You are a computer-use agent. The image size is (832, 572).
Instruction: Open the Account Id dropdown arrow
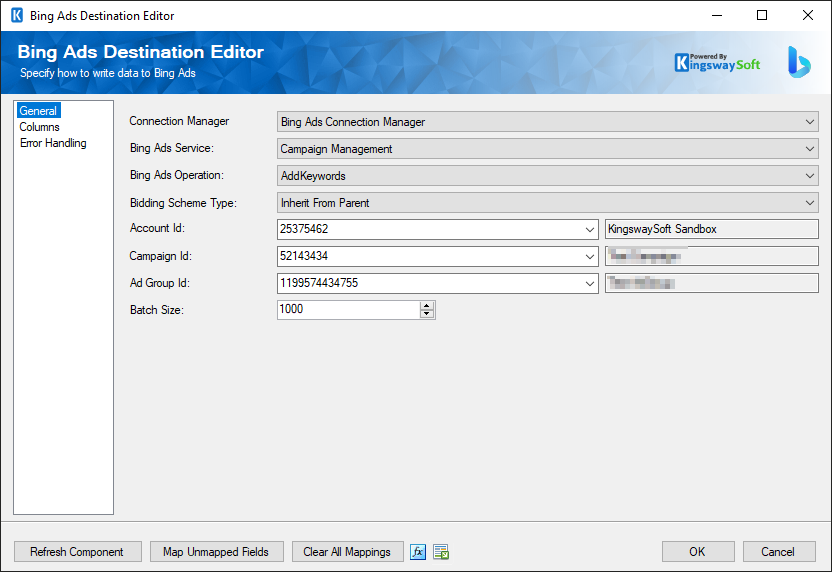pos(590,229)
